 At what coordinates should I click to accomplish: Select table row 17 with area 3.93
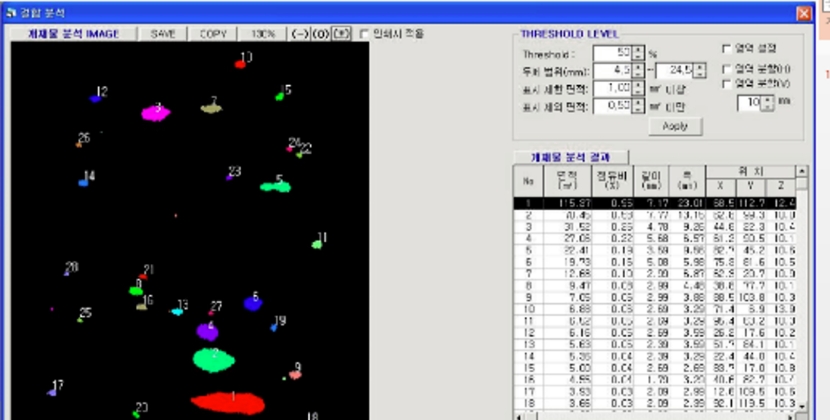pyautogui.click(x=655, y=391)
